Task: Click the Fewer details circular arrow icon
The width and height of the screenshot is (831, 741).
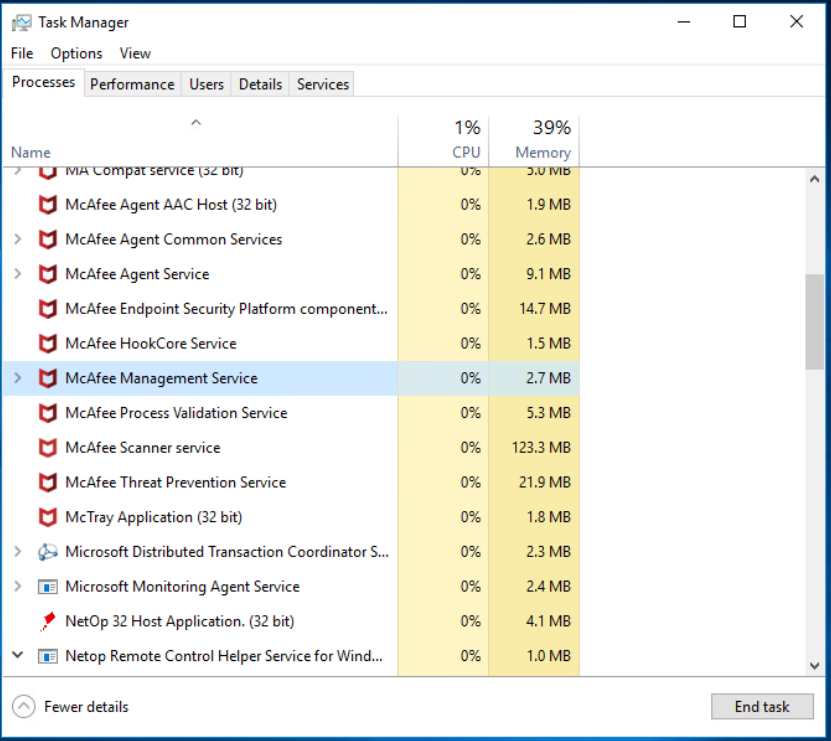Action: (23, 707)
